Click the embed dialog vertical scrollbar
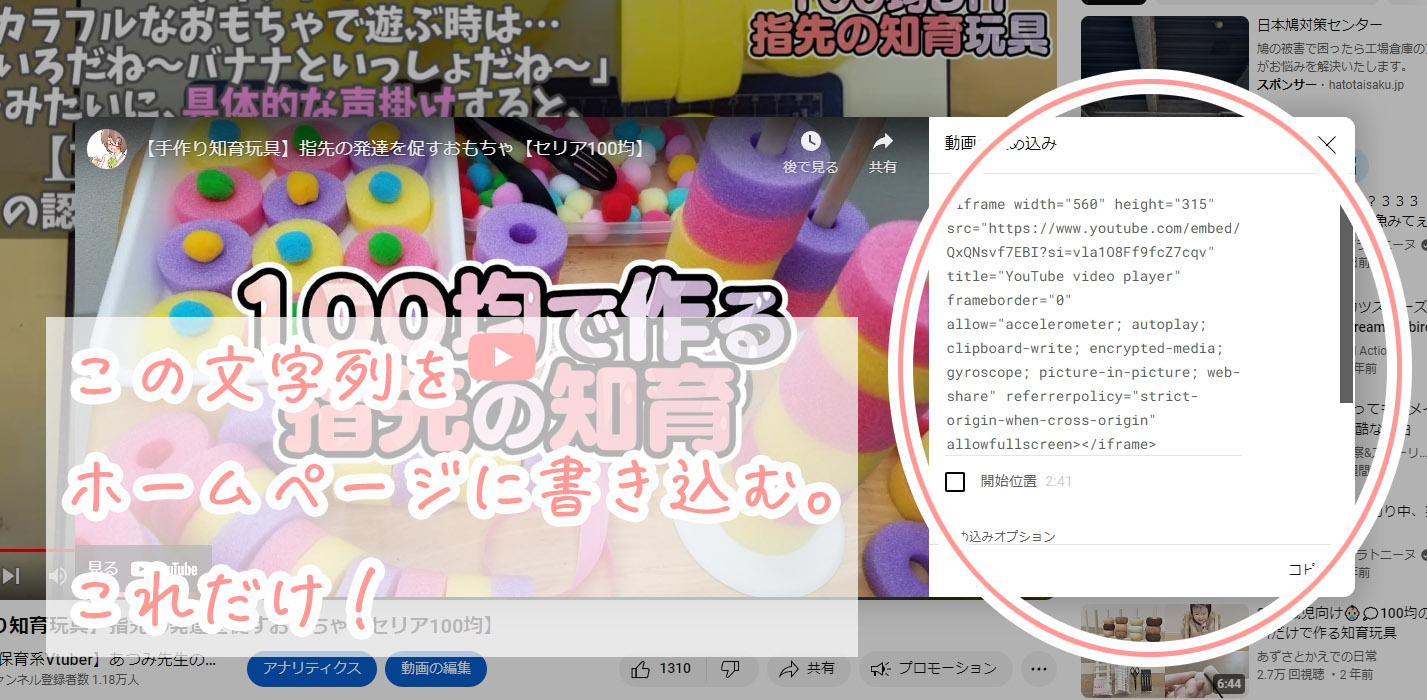Image resolution: width=1427 pixels, height=700 pixels. (1346, 303)
